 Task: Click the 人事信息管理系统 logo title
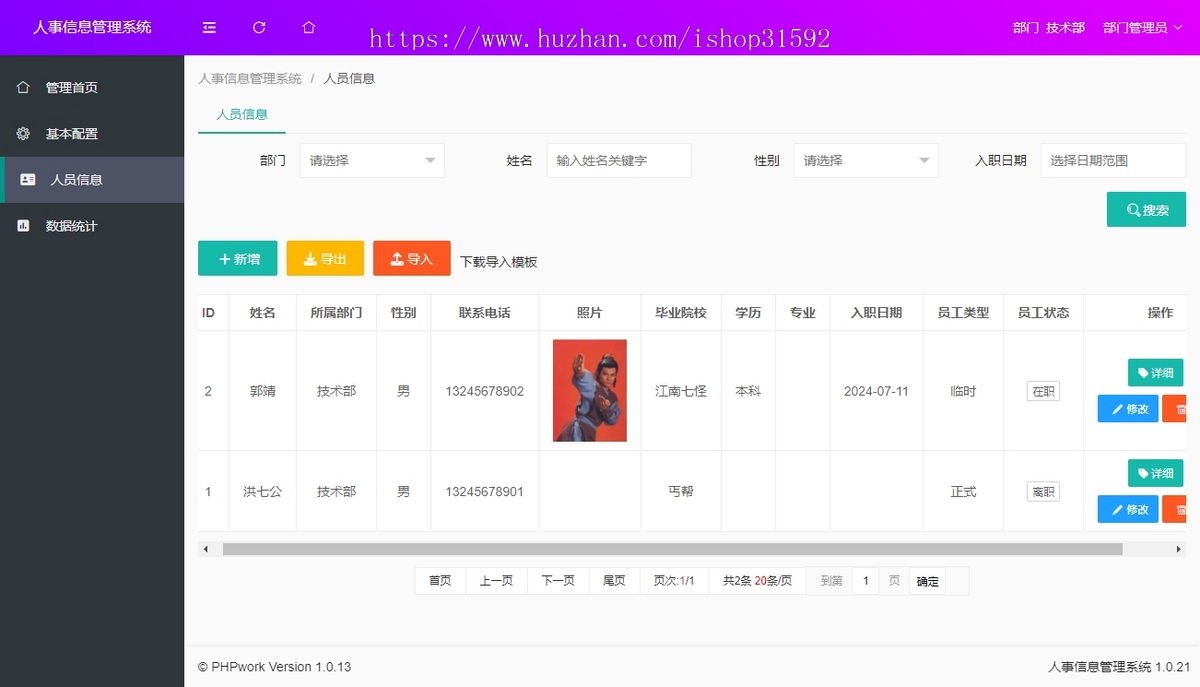point(92,28)
